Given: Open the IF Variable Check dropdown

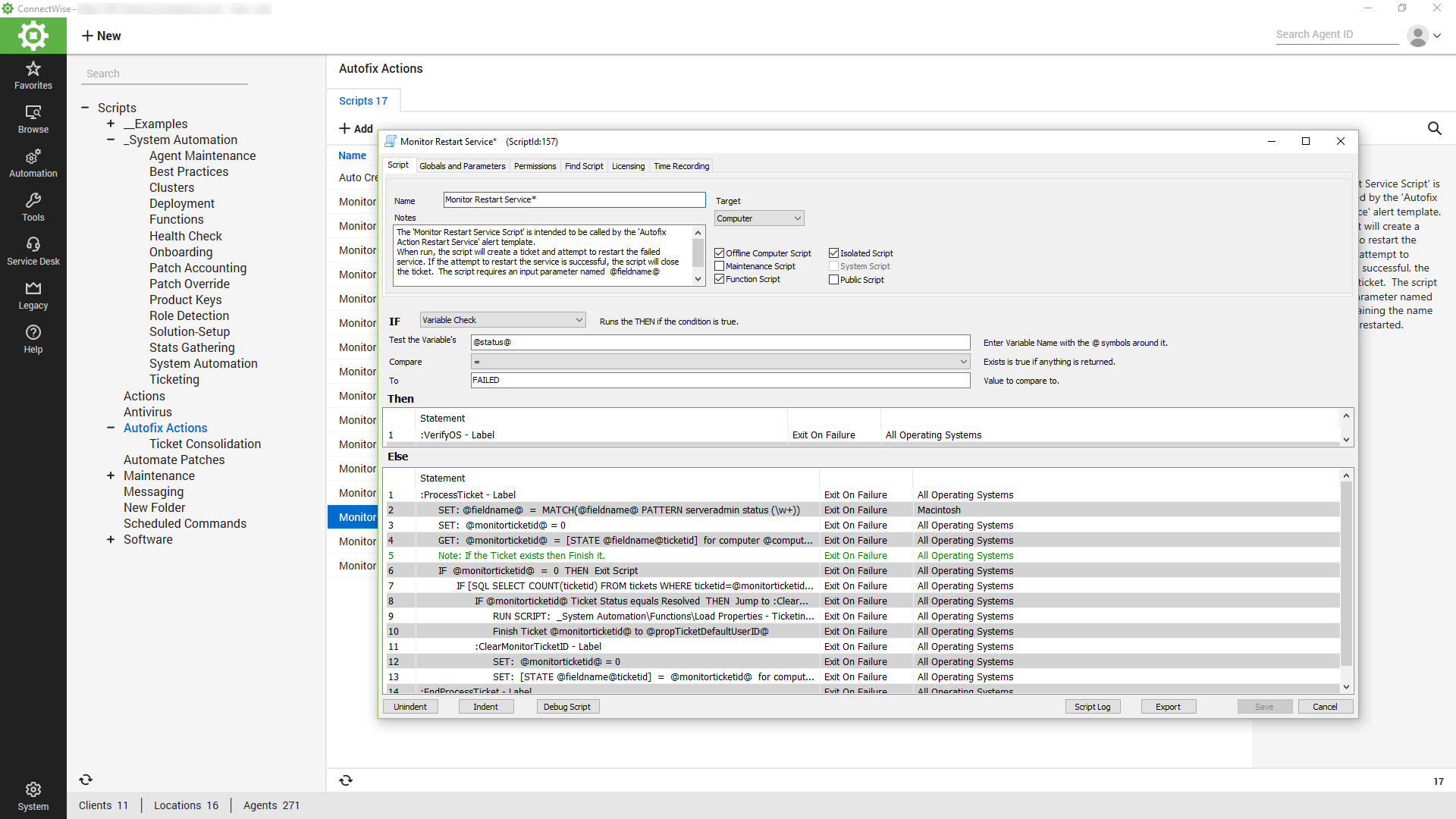Looking at the screenshot, I should [x=503, y=320].
